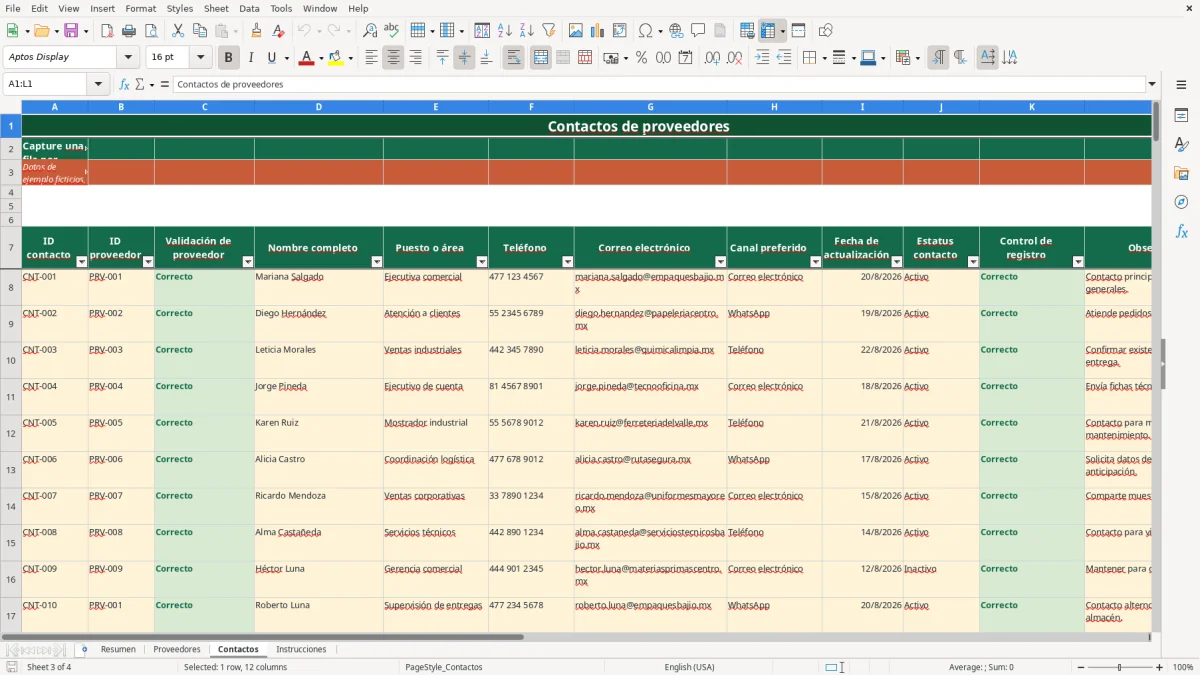This screenshot has width=1200, height=675.
Task: Click PageStyle_Contactos in status bar
Action: click(444, 667)
